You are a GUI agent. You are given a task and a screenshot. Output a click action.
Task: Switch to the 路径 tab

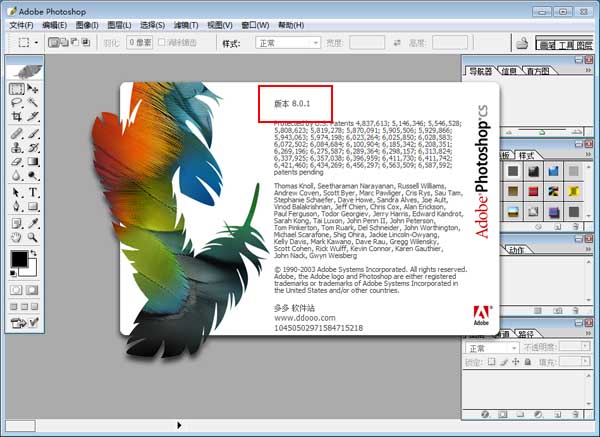[526, 334]
